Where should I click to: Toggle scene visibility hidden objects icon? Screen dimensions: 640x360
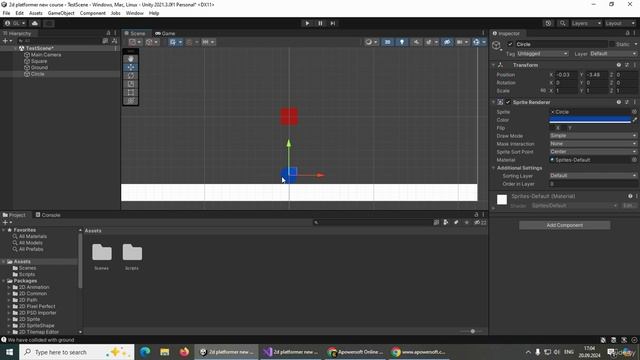447,42
